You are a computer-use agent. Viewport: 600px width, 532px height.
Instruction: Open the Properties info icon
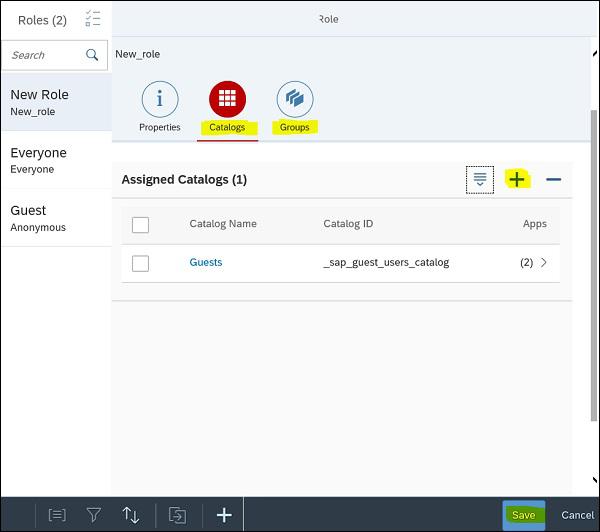point(160,100)
